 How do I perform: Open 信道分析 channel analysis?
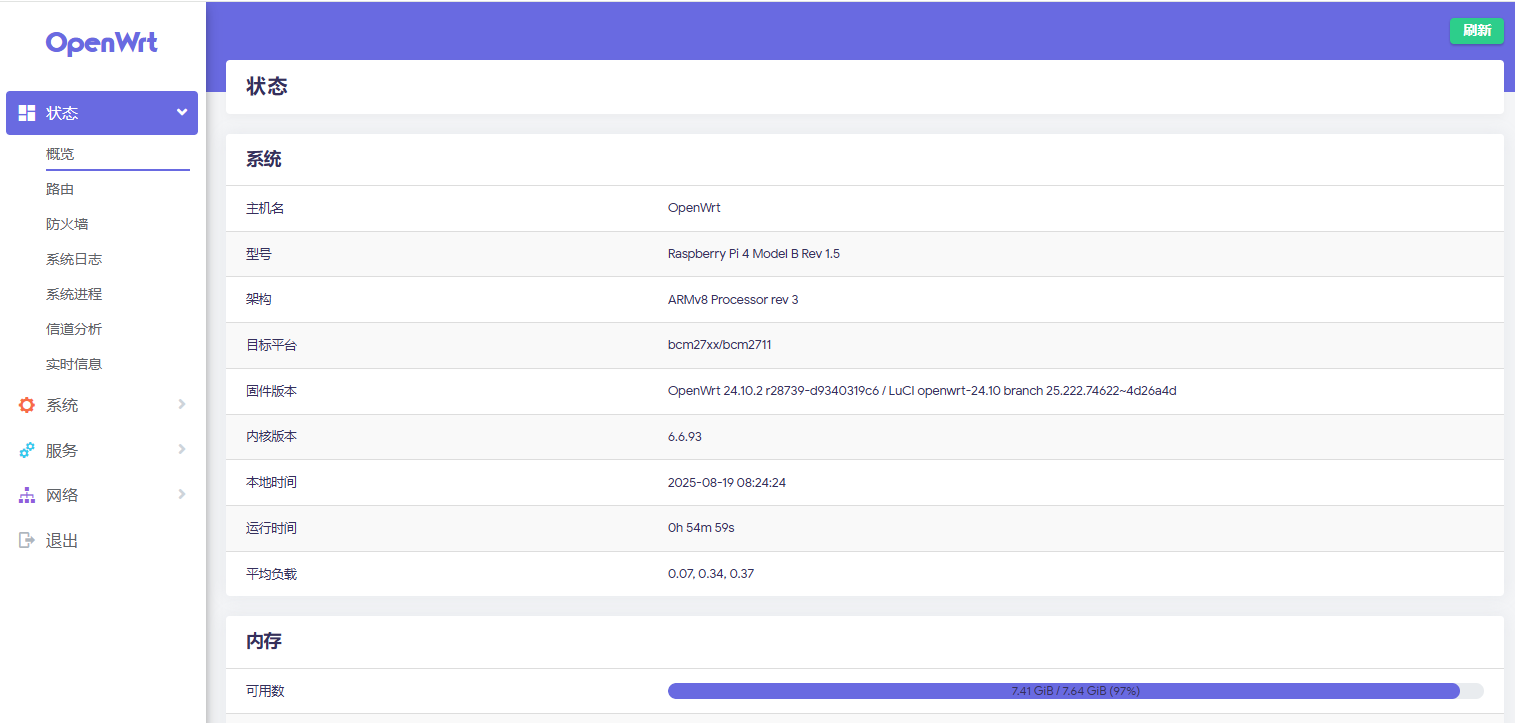(74, 329)
